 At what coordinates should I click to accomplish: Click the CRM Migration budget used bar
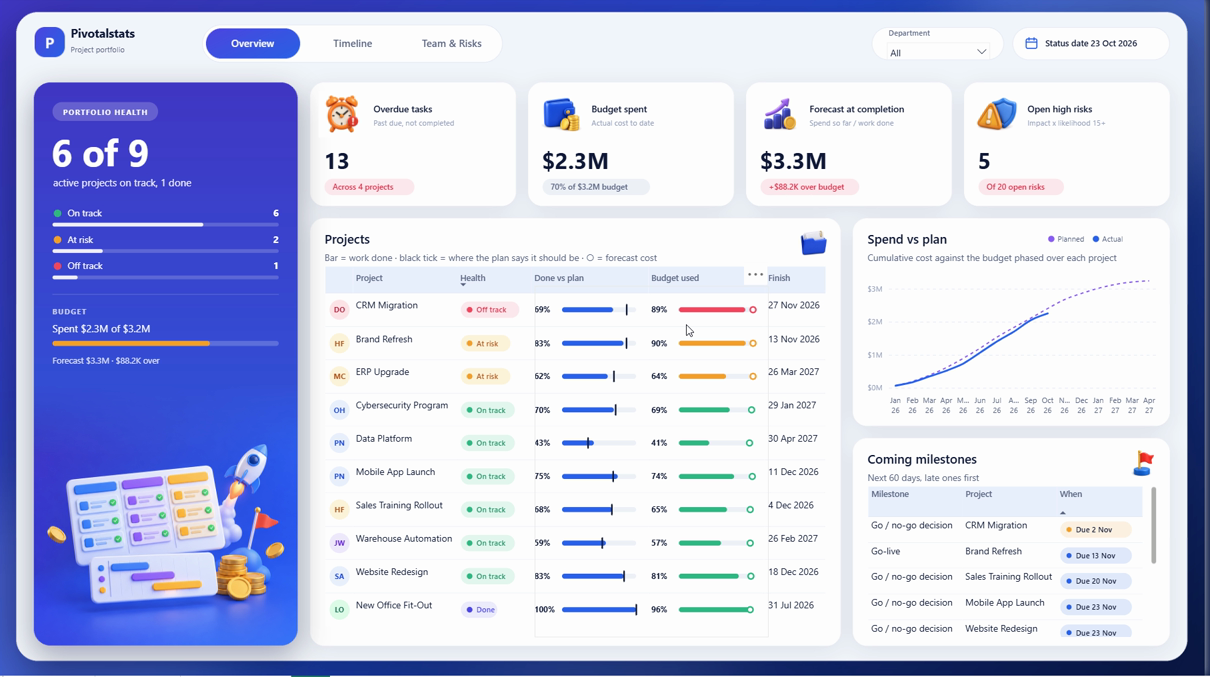pos(717,310)
